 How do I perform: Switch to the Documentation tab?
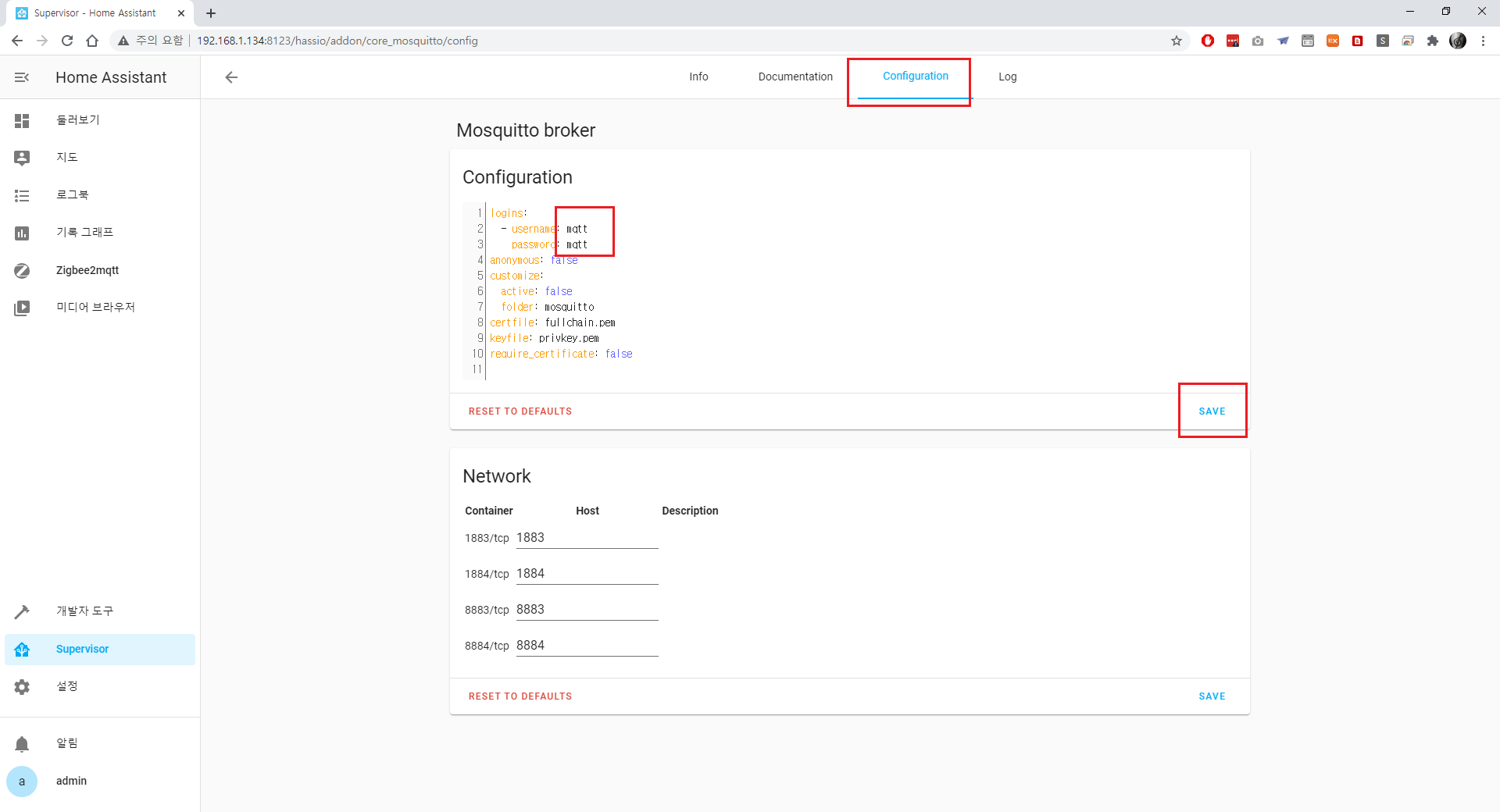point(795,77)
